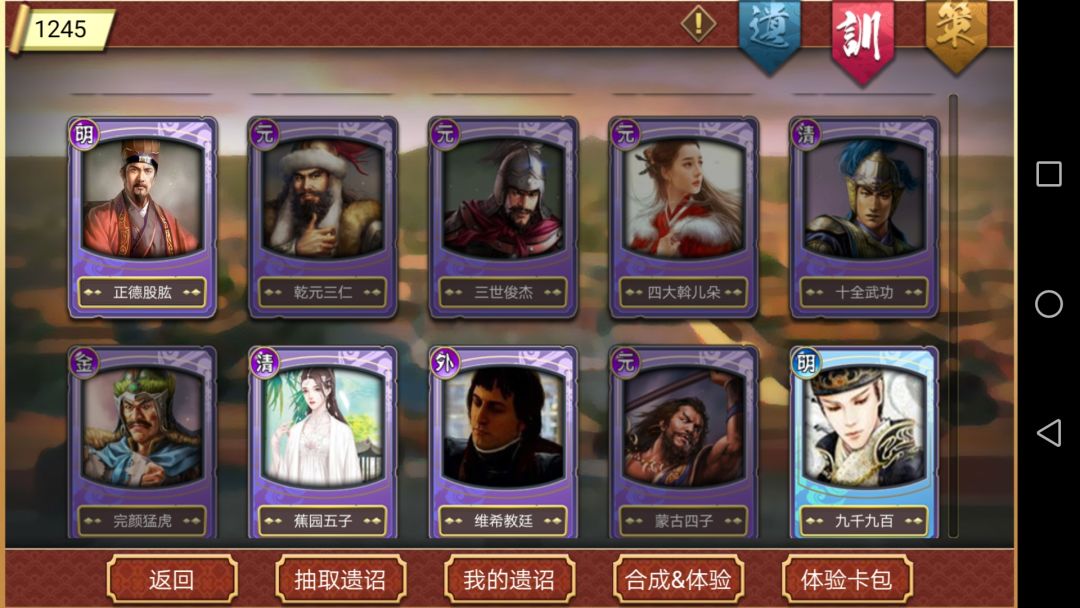Select the 乾元三仁 card
The height and width of the screenshot is (608, 1080).
(x=323, y=217)
